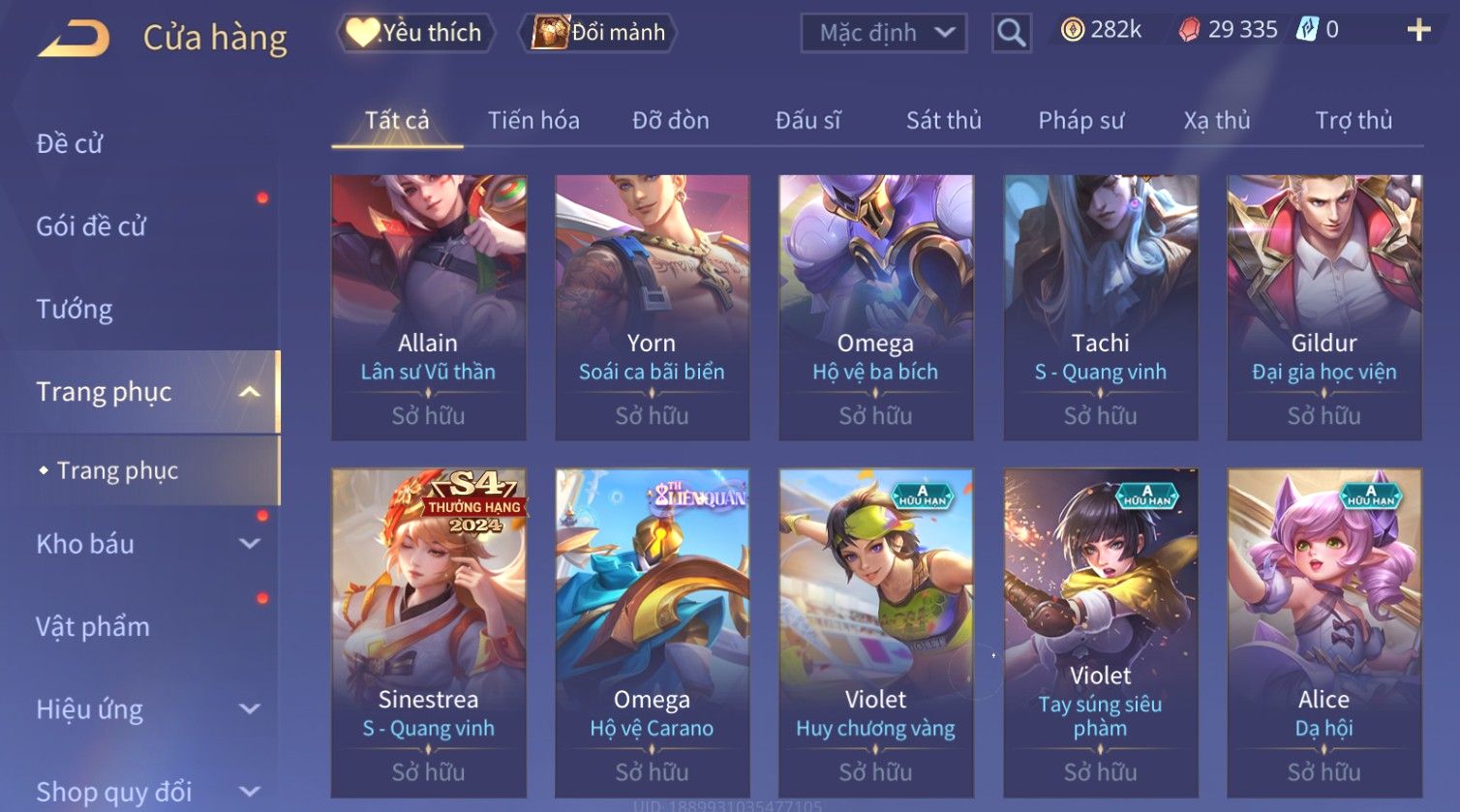This screenshot has width=1460, height=812.
Task: Switch to the Sát thủ tab
Action: 944,120
